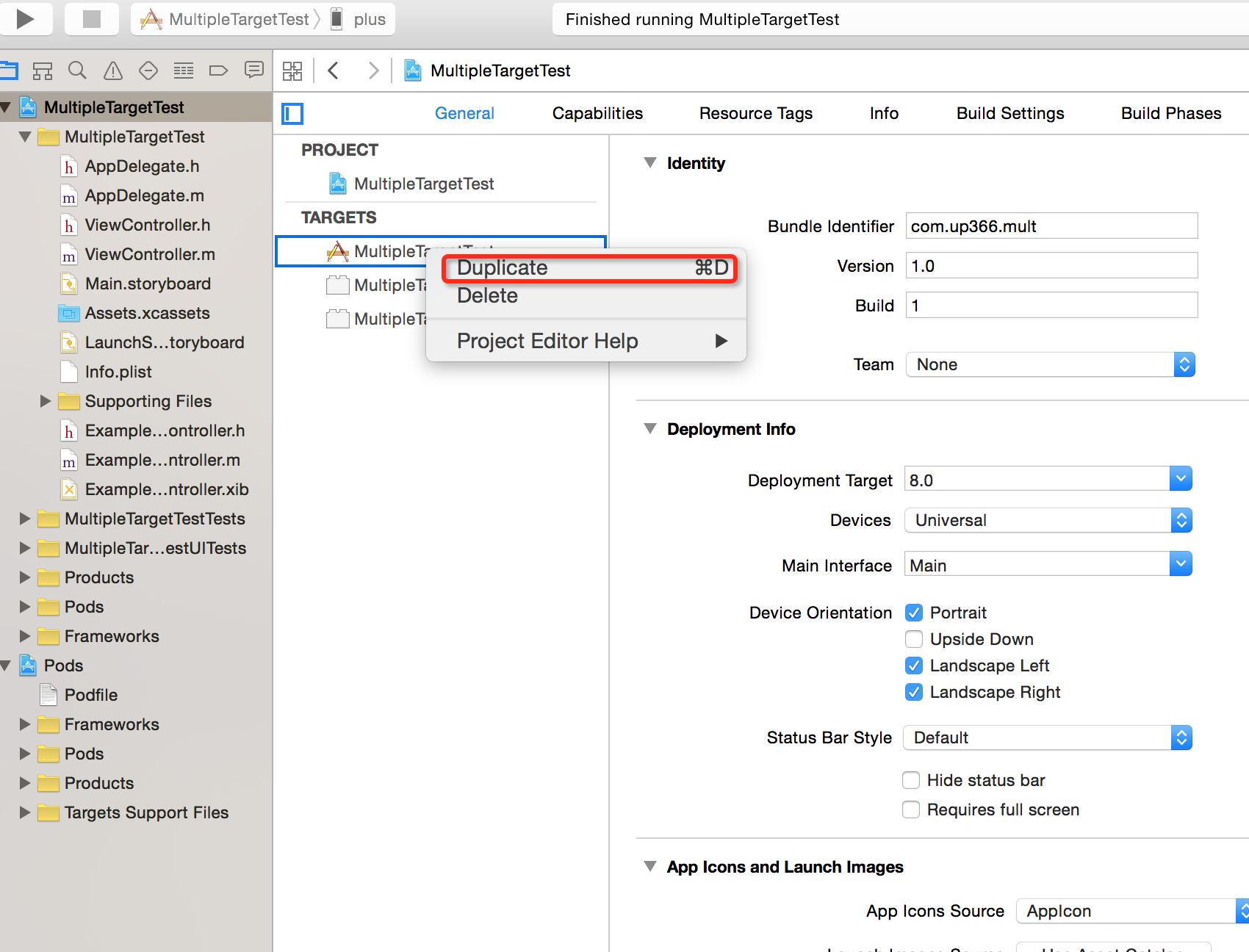Show the related items grid icon
Image resolution: width=1249 pixels, height=952 pixels.
pos(292,71)
